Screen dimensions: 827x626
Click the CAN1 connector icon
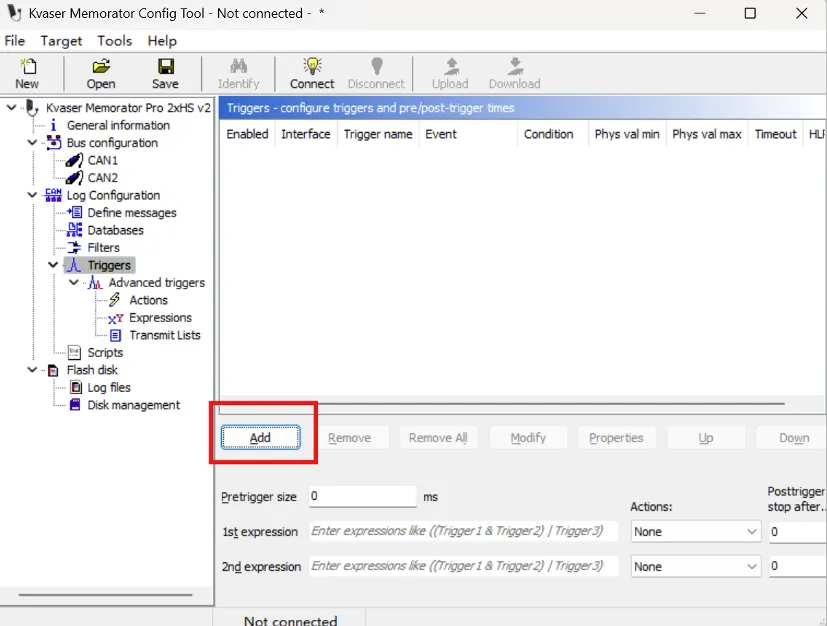click(74, 160)
